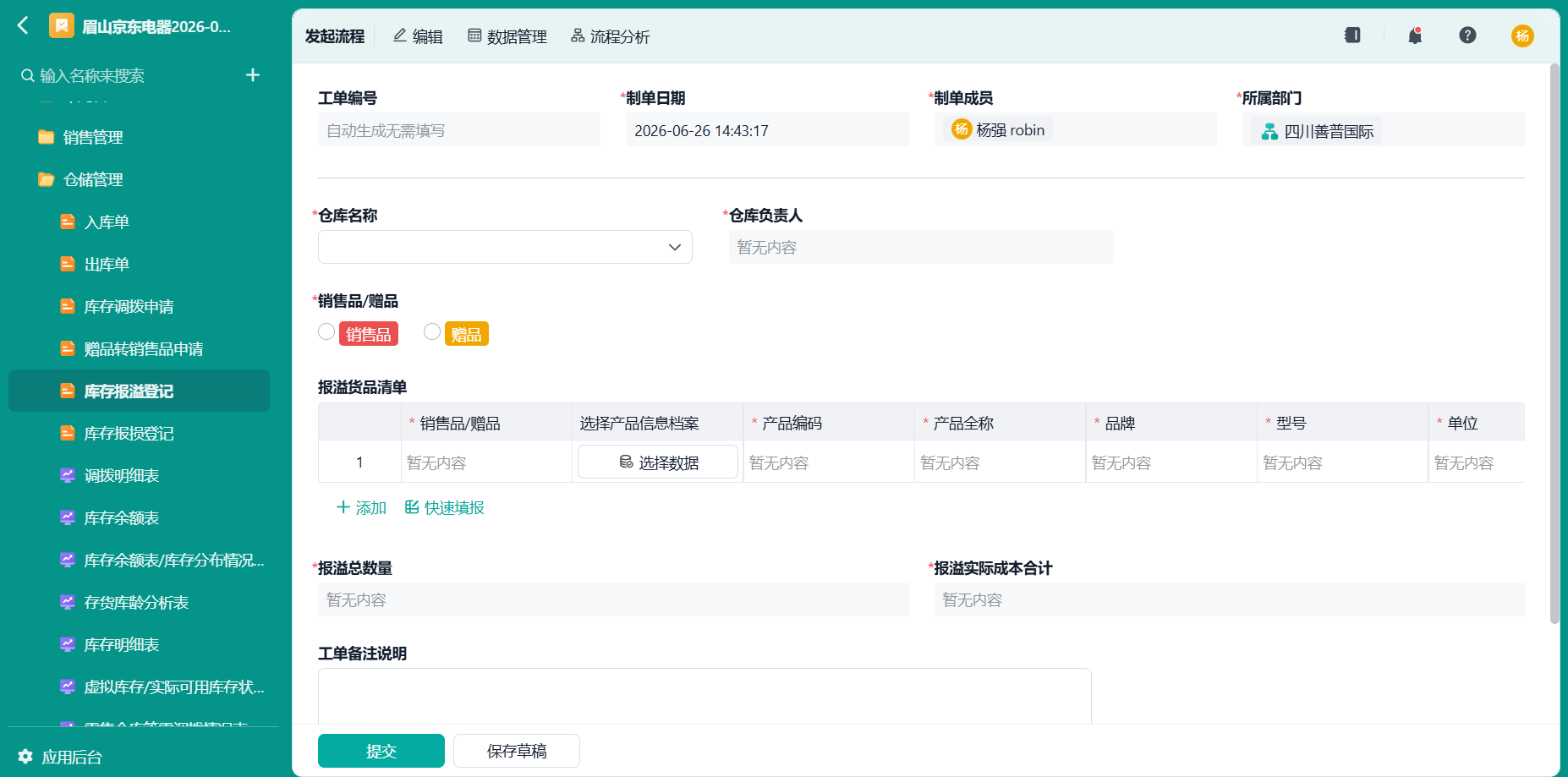Open 应用后台 settings

[60, 757]
